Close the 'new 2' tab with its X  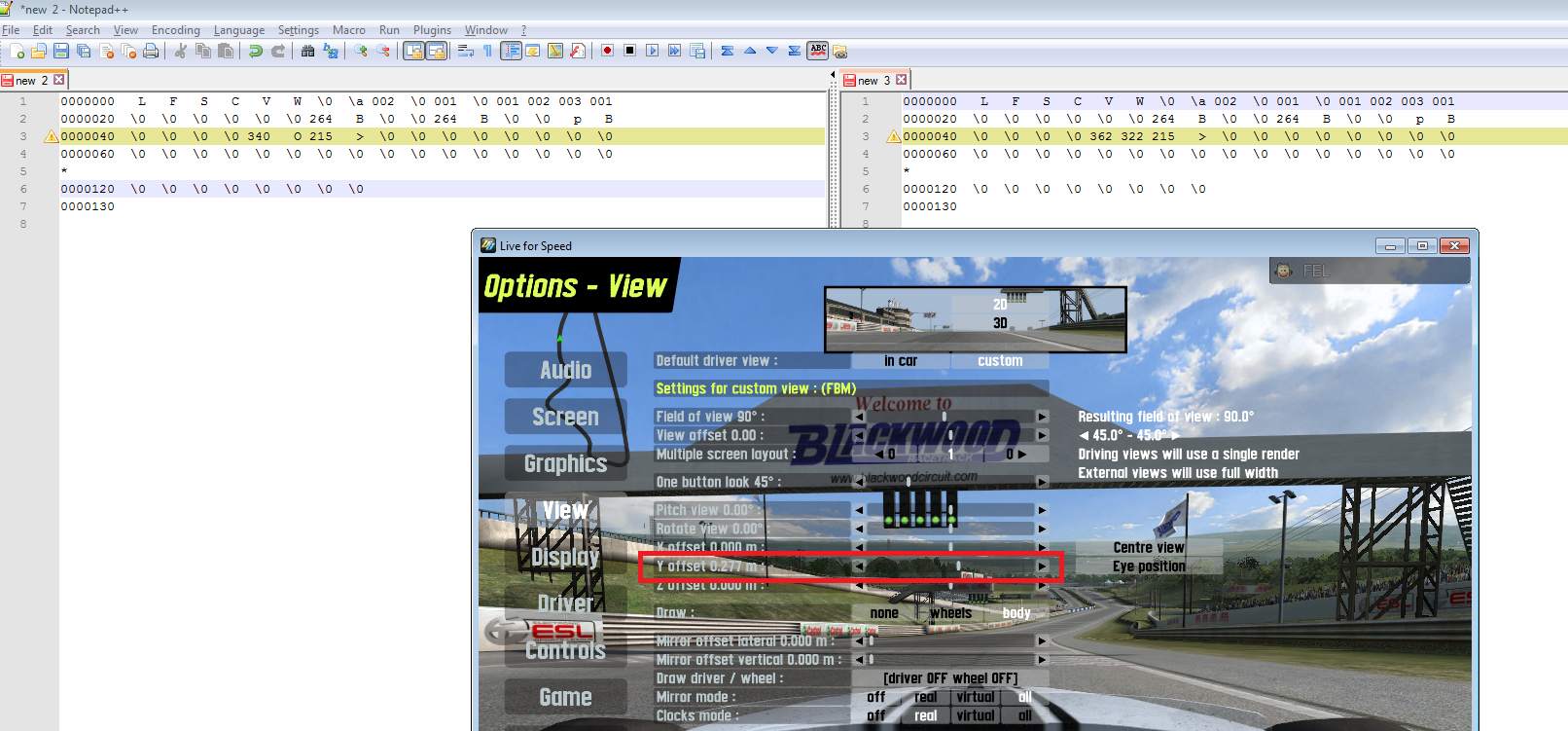(59, 80)
